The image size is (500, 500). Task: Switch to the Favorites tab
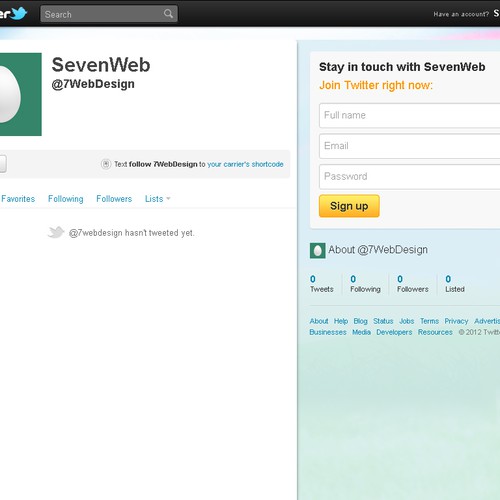coord(18,199)
